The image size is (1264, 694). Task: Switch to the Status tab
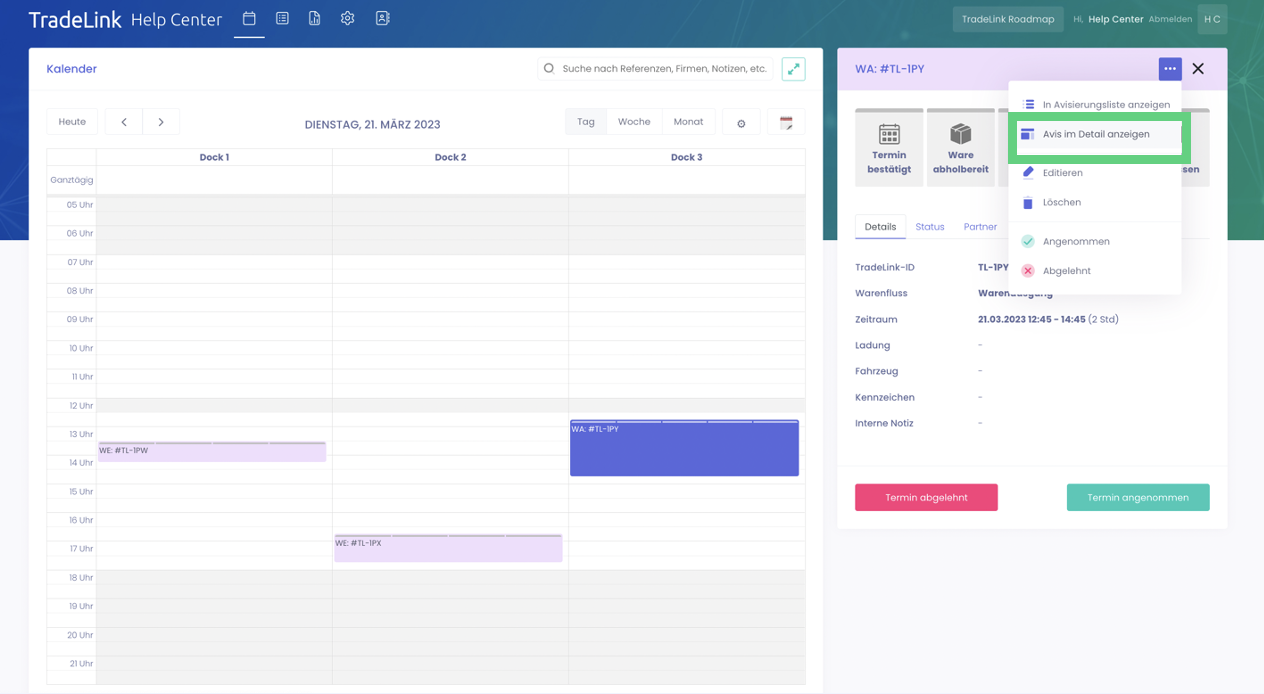coord(930,227)
